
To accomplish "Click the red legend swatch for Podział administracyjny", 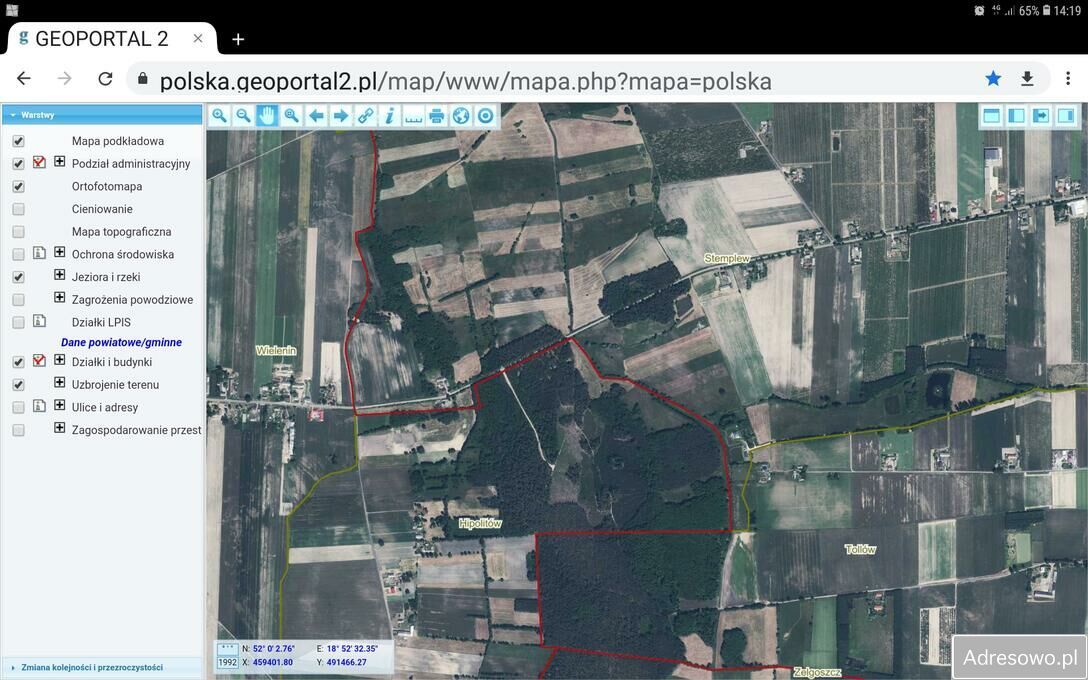I will click(x=39, y=163).
